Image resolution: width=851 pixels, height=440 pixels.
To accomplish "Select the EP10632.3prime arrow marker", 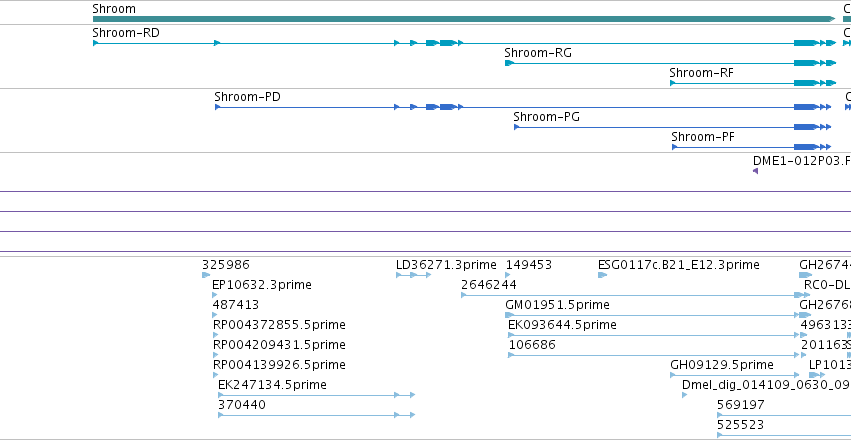I will 215,295.
